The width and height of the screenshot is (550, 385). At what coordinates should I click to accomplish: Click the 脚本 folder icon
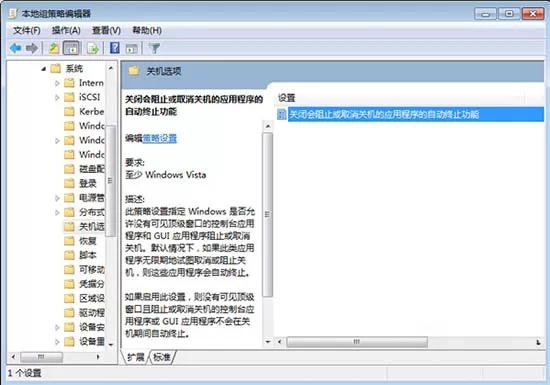pyautogui.click(x=69, y=255)
